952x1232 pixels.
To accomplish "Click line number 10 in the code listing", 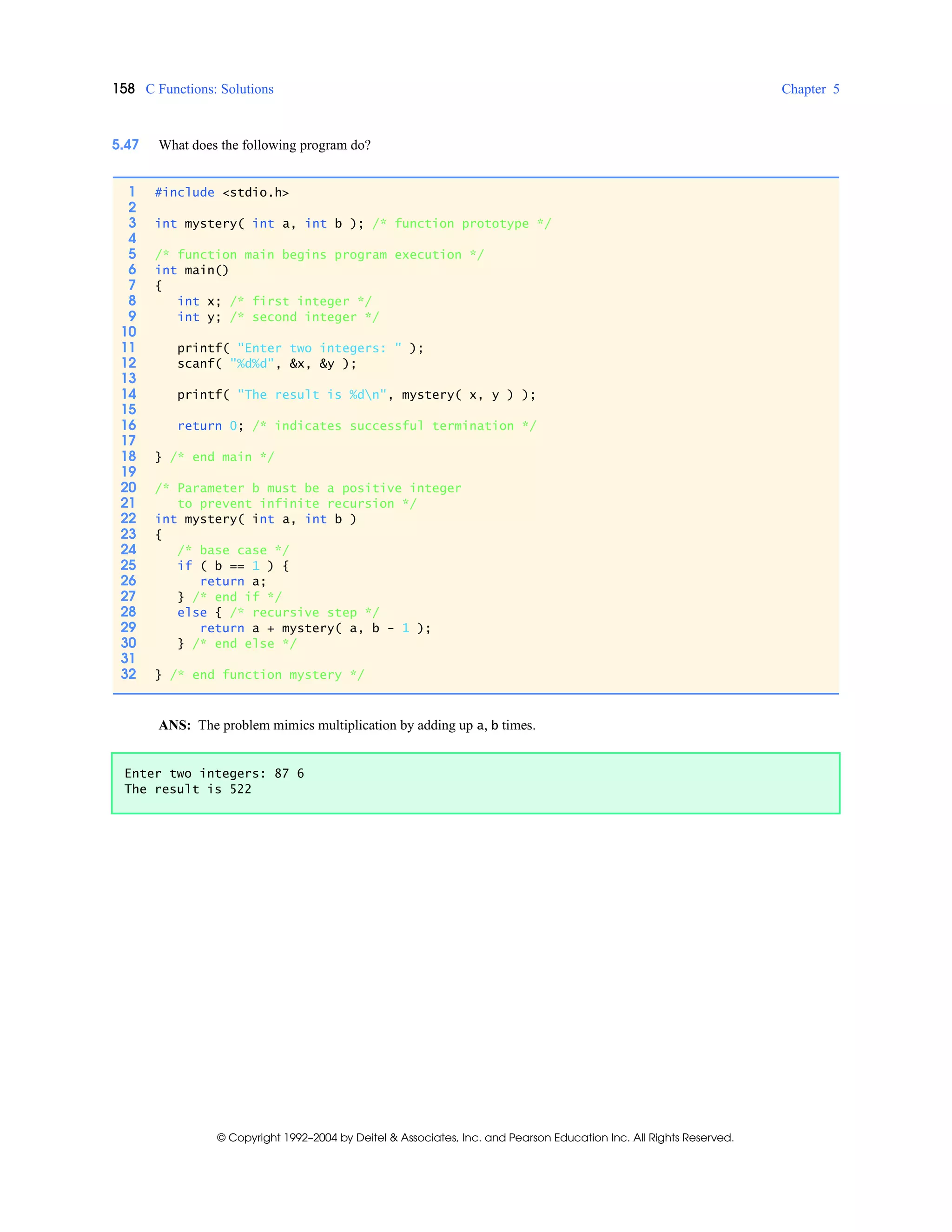I will pos(129,331).
